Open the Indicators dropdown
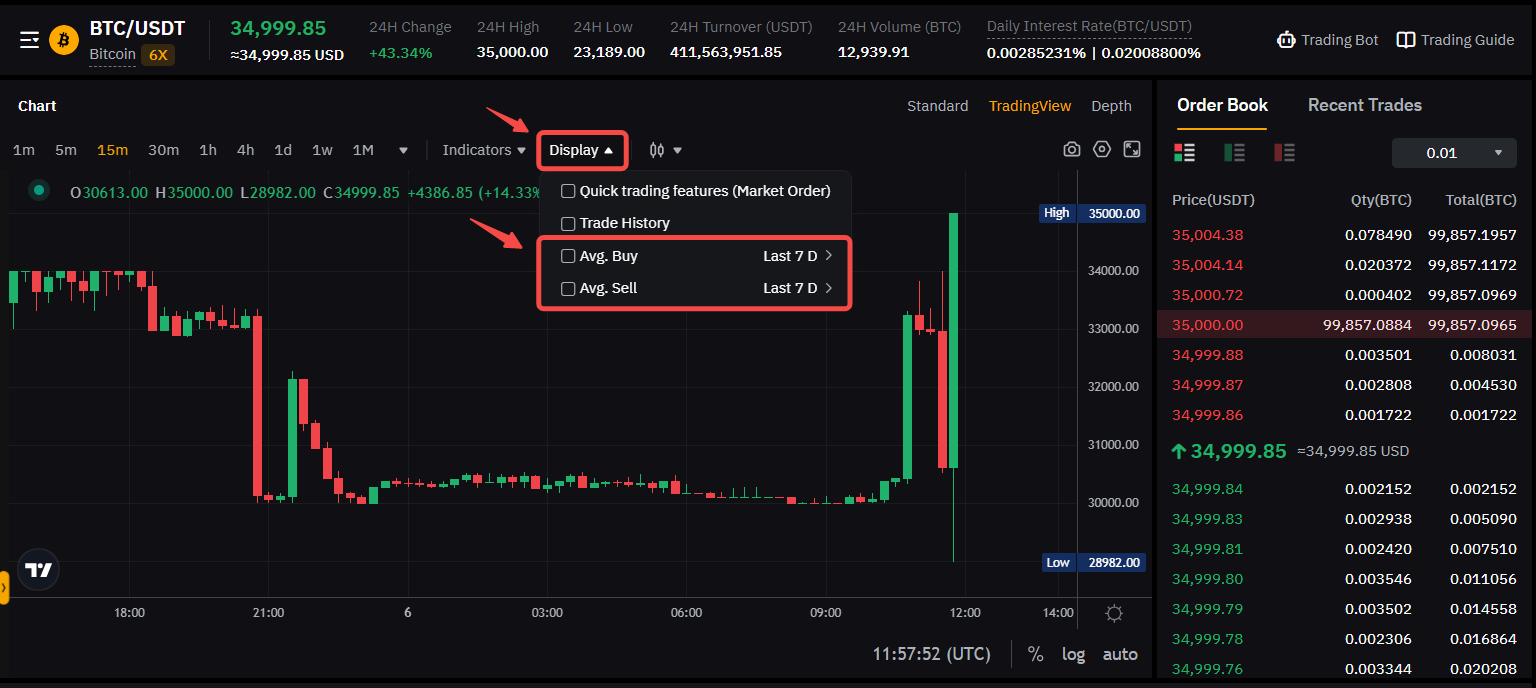 484,150
